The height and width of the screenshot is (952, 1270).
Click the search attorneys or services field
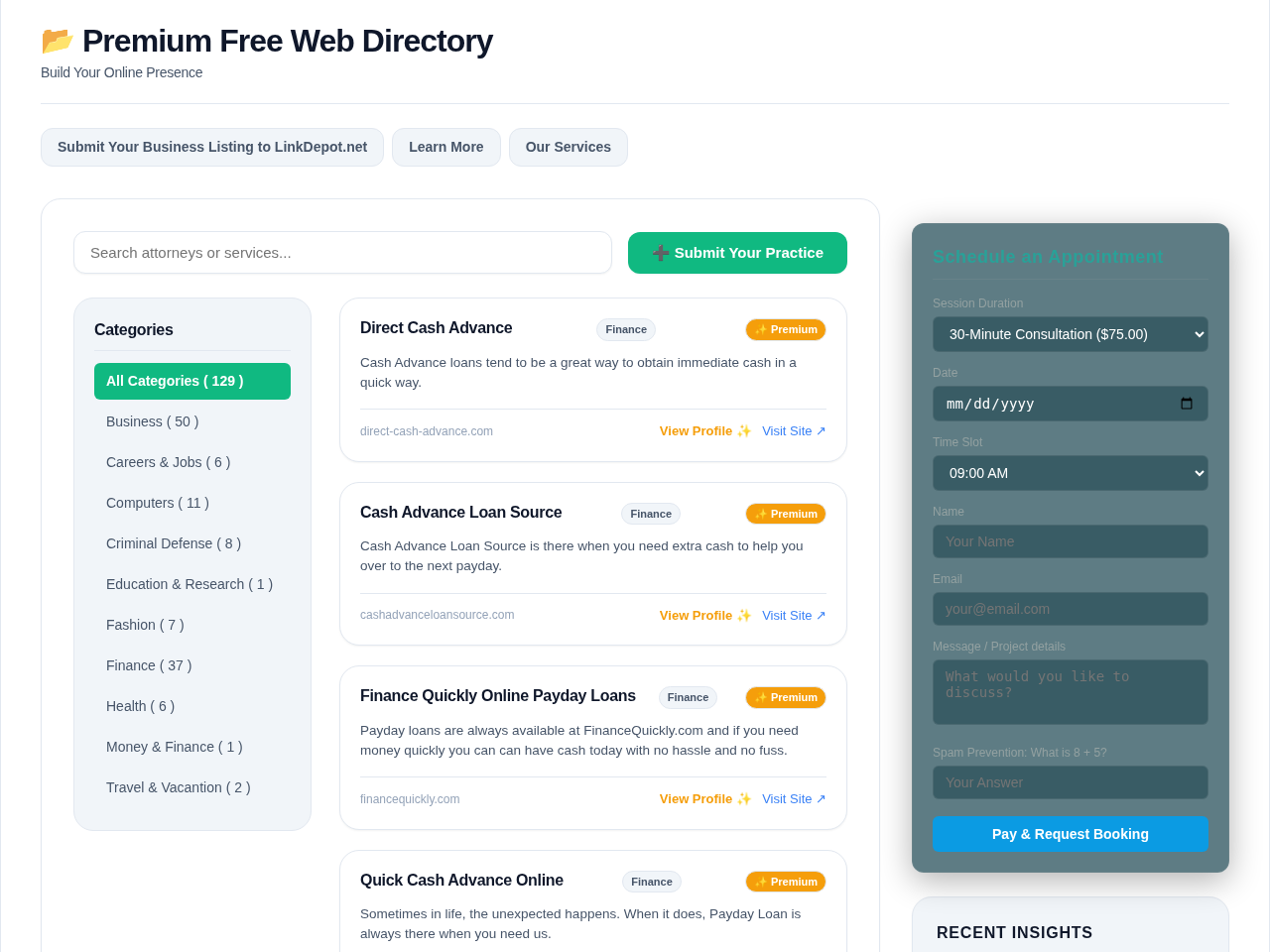342,253
